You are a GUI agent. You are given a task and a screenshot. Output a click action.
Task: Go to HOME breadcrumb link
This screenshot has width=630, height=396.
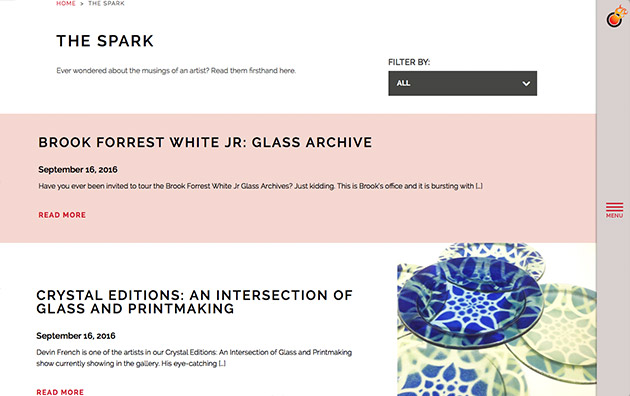(66, 3)
